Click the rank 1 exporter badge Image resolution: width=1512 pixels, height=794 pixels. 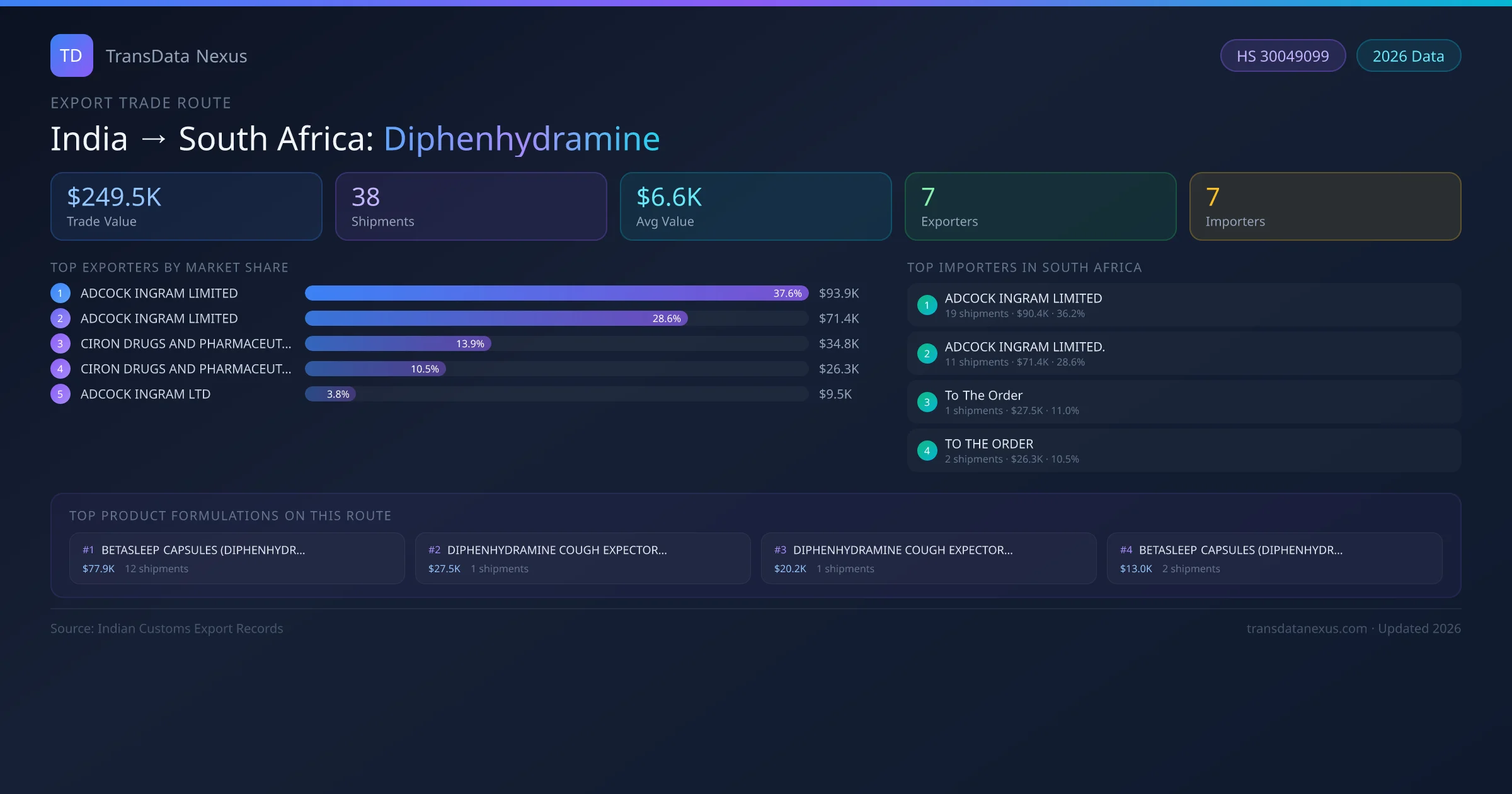click(60, 293)
